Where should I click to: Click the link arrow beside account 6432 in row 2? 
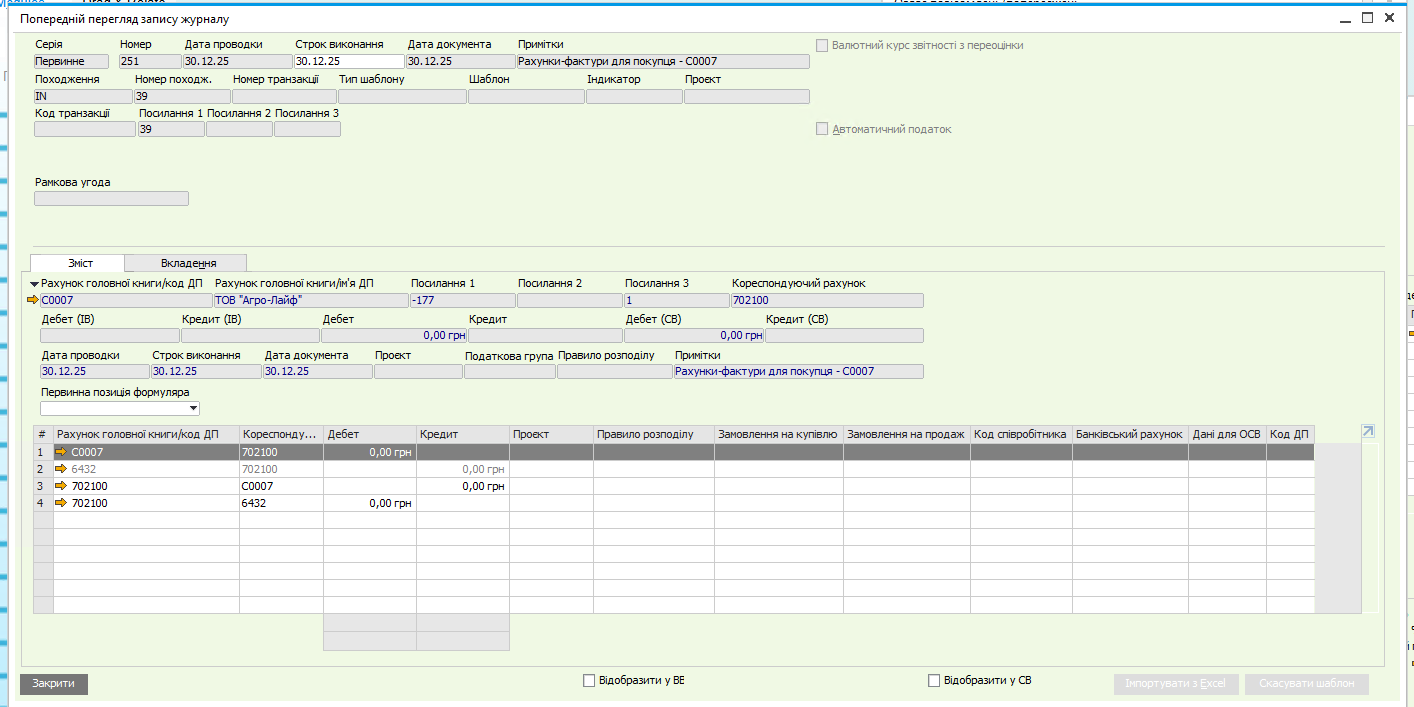(x=62, y=469)
